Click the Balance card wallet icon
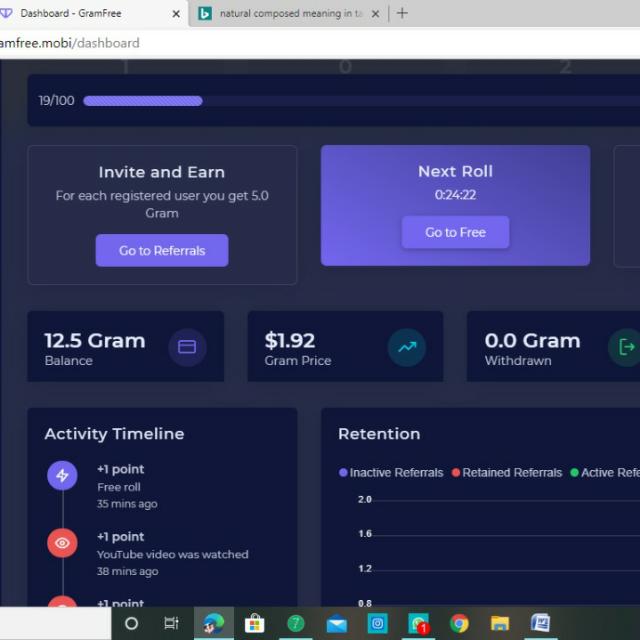 pos(187,347)
